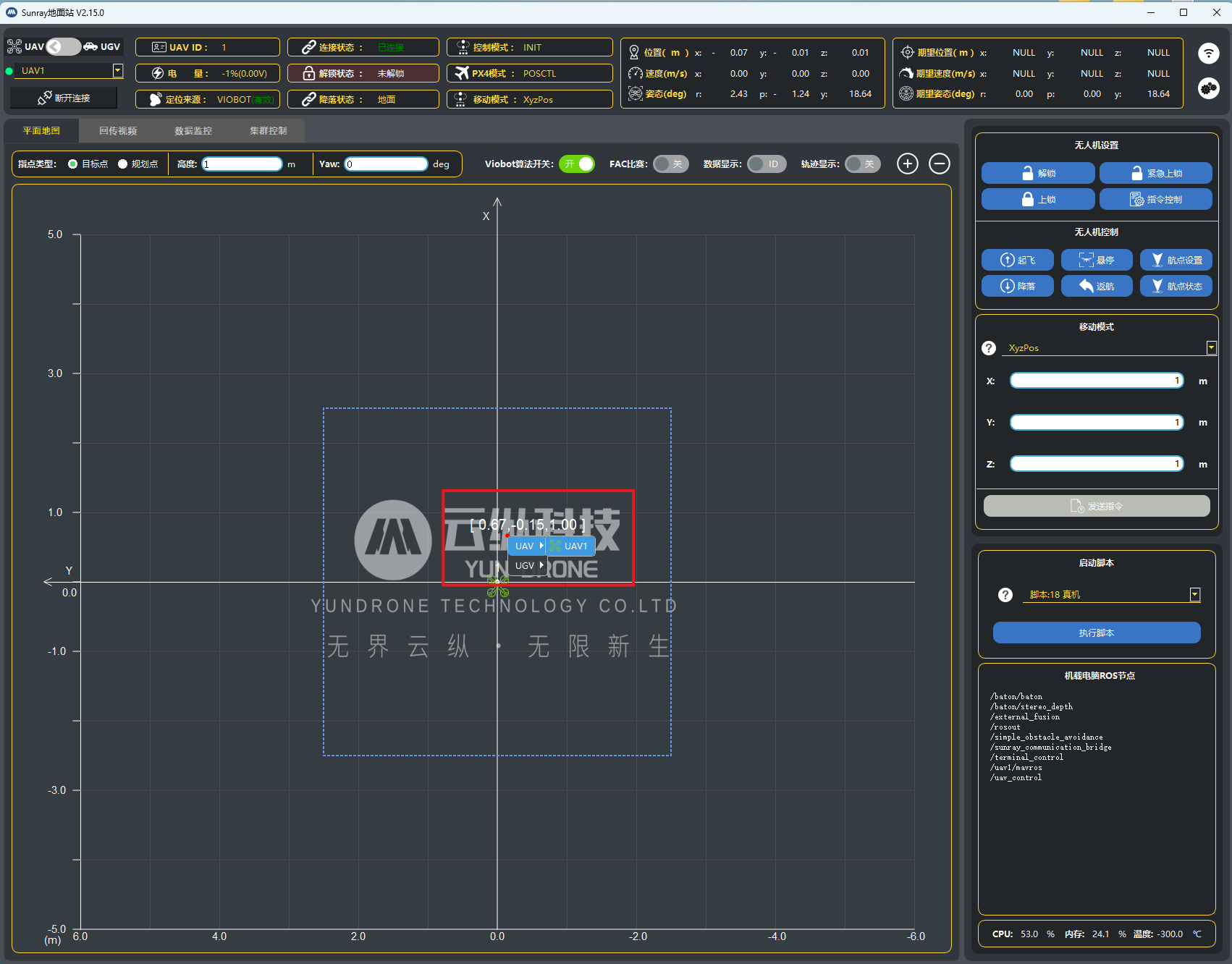The height and width of the screenshot is (964, 1232).
Task: Toggle the 数据显示 ID switch
Action: tap(767, 164)
